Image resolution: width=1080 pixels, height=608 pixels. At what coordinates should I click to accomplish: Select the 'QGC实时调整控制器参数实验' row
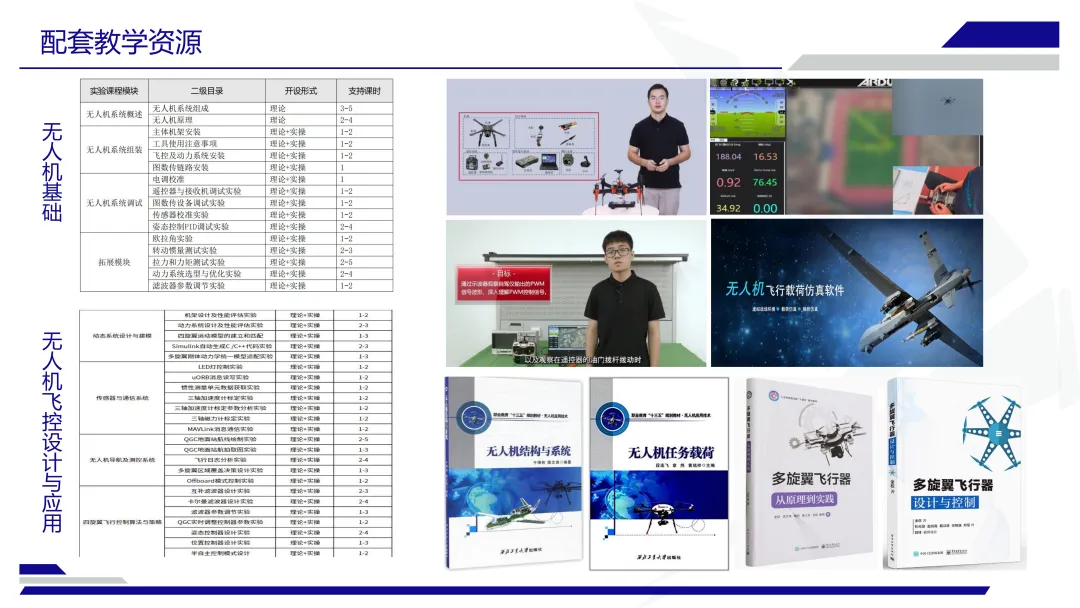pos(236,522)
